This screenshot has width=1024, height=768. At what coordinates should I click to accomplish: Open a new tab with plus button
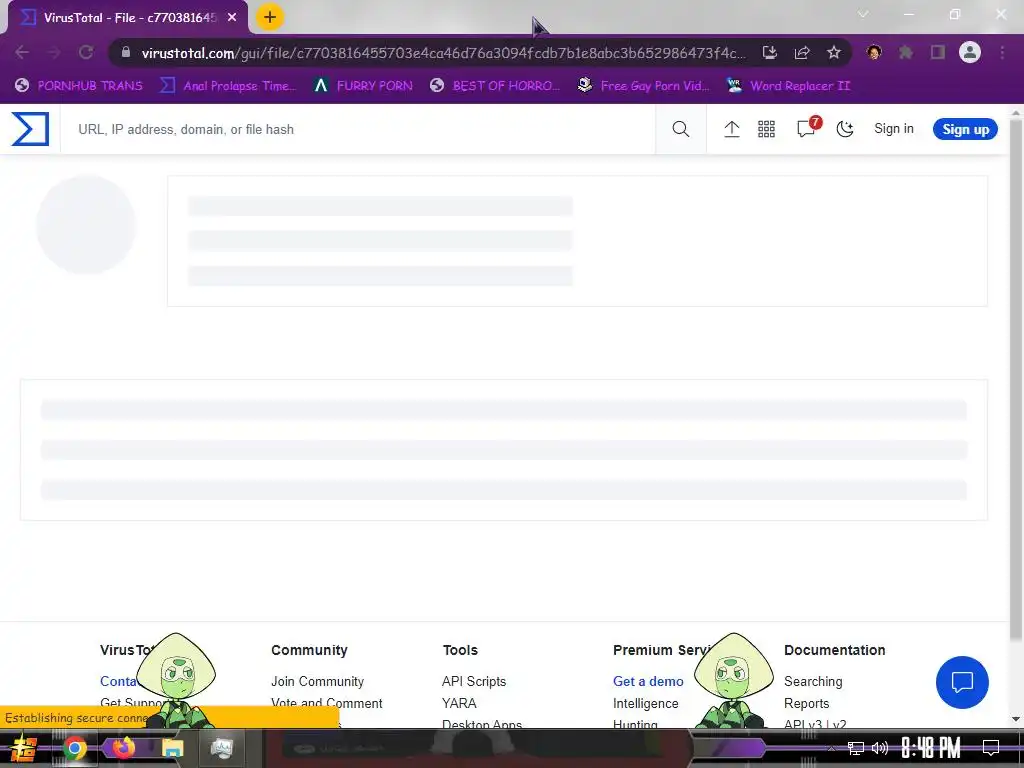(x=270, y=17)
